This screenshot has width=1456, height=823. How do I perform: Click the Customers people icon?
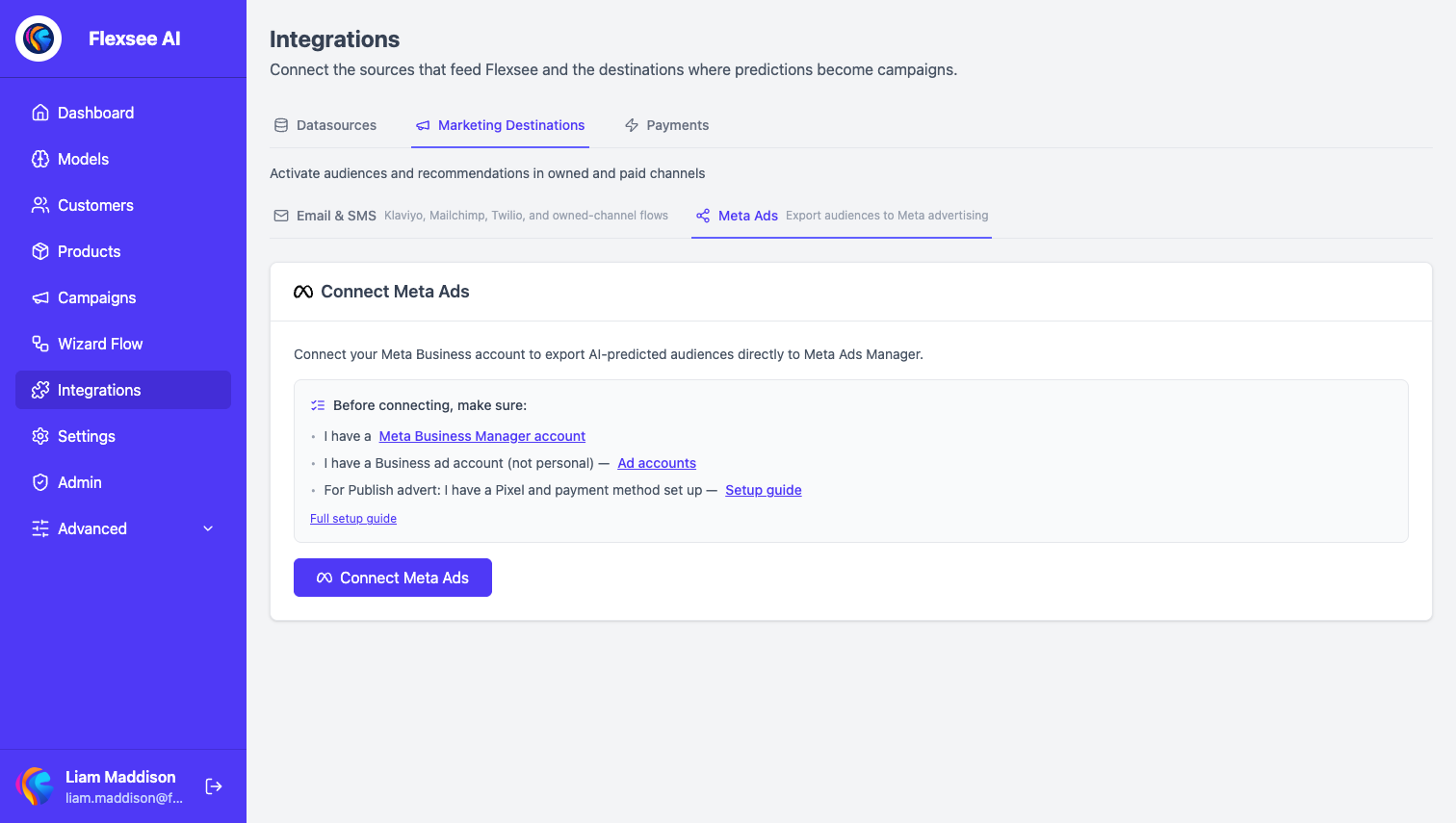pyautogui.click(x=40, y=205)
